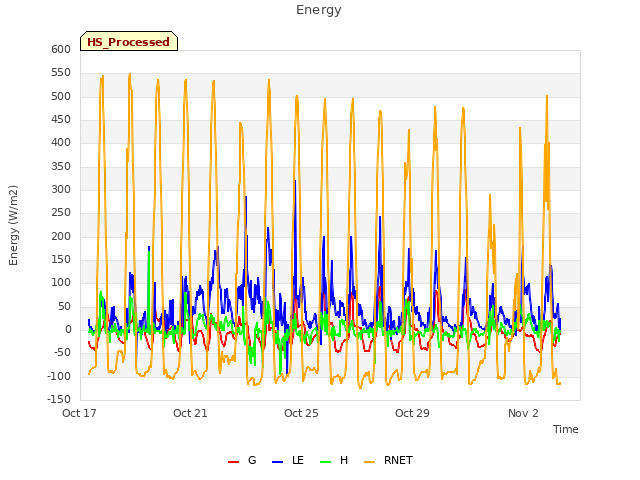
Task: Click the 600 y-axis tick label
Action: pyautogui.click(x=61, y=49)
